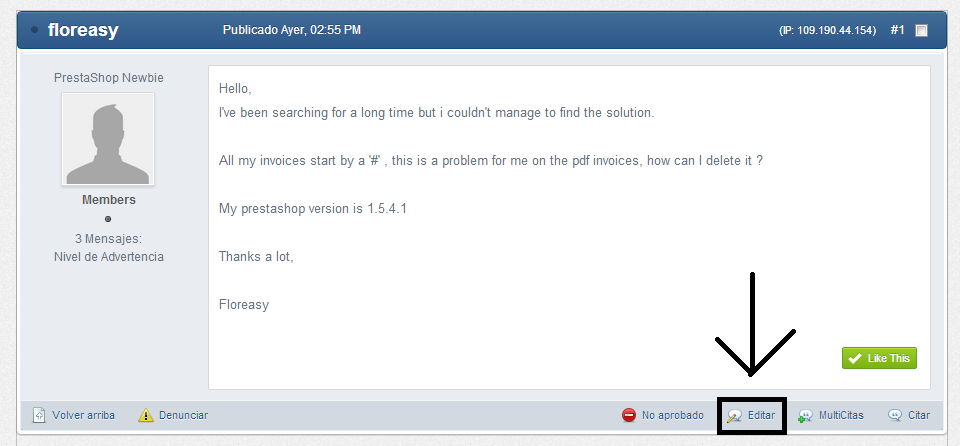Click the checkmark on Like This button
The height and width of the screenshot is (446, 960).
click(x=854, y=358)
